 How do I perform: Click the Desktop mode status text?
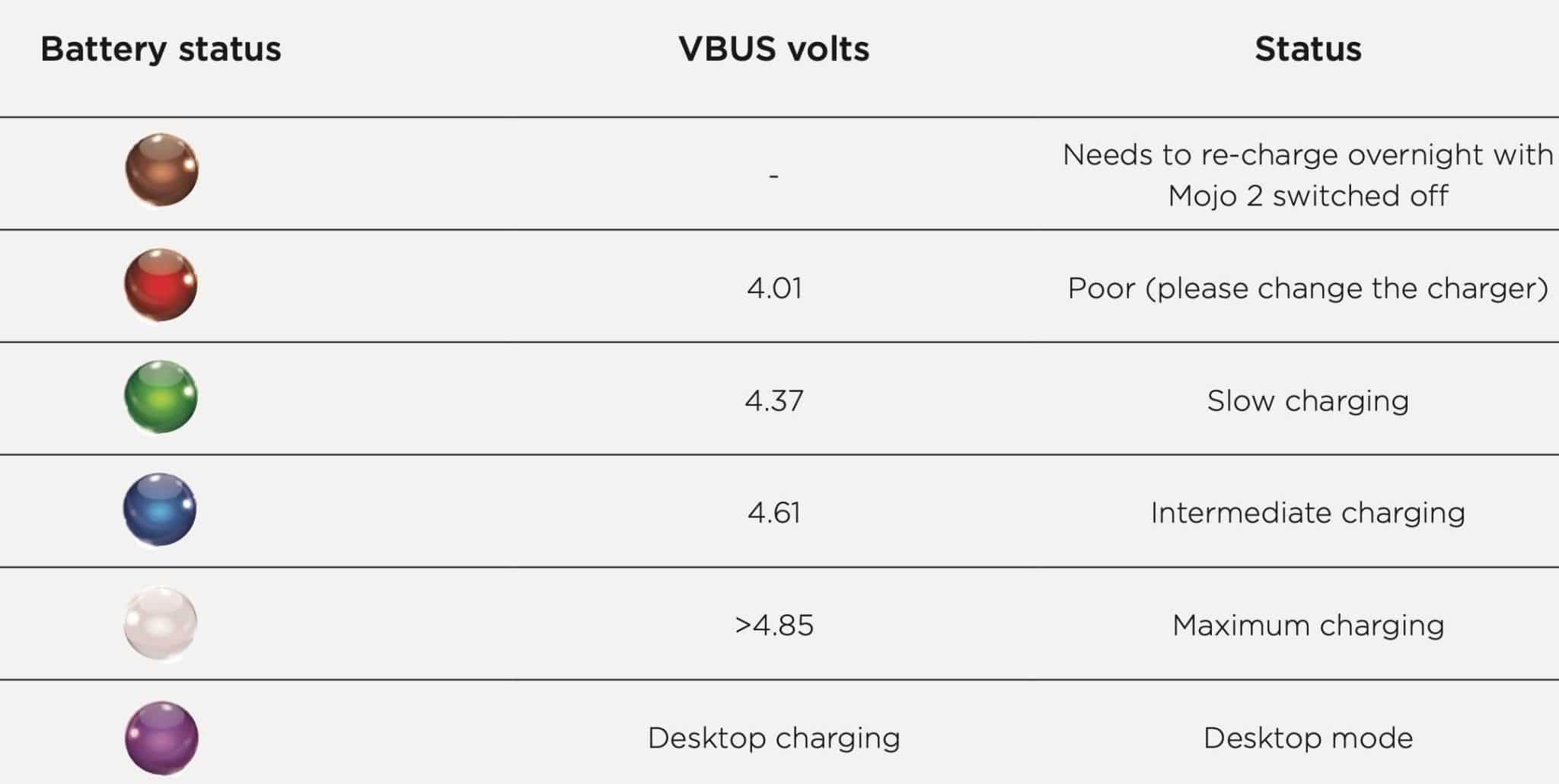coord(1308,738)
